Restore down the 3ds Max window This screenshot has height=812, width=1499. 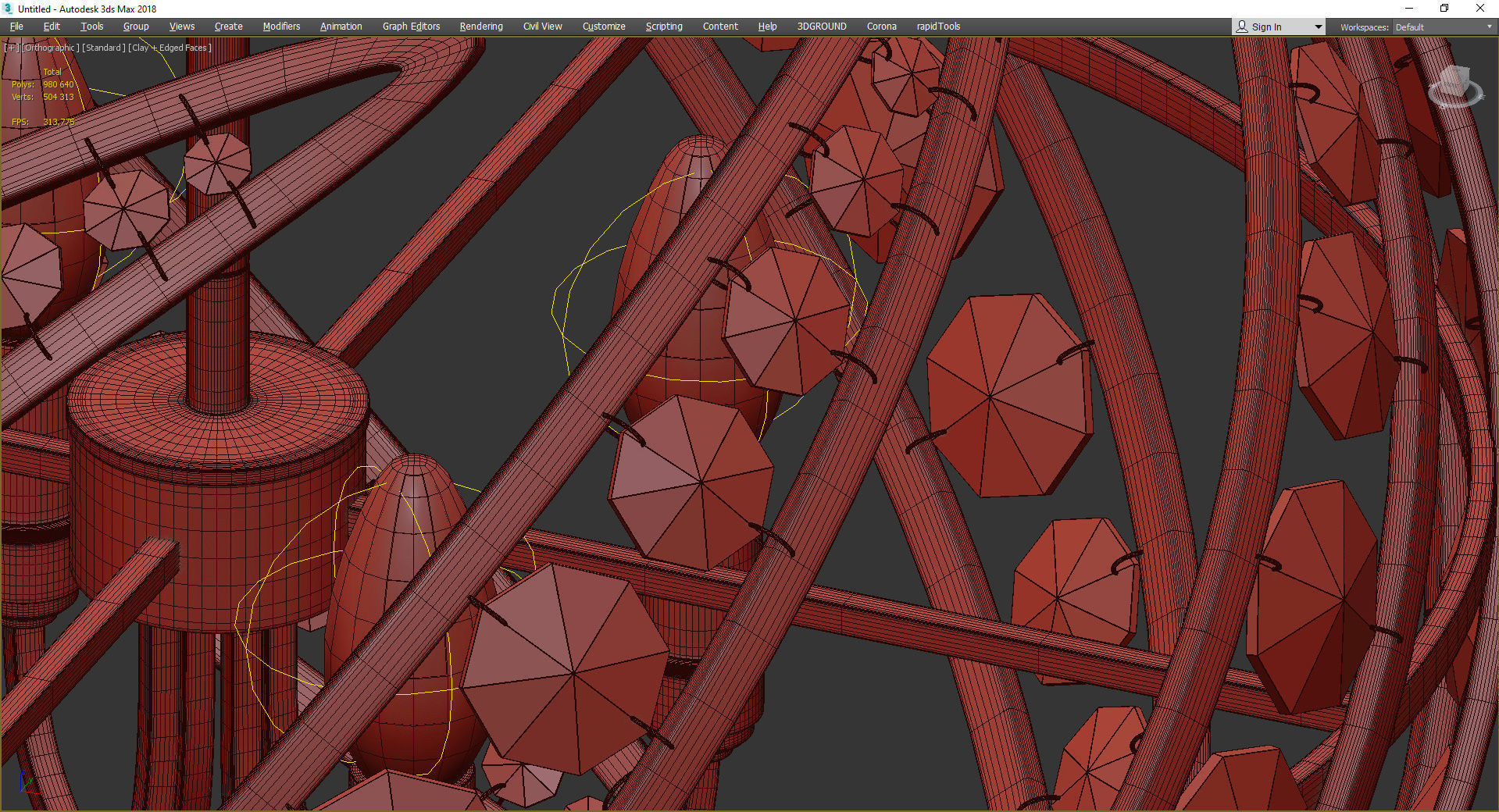[x=1444, y=9]
